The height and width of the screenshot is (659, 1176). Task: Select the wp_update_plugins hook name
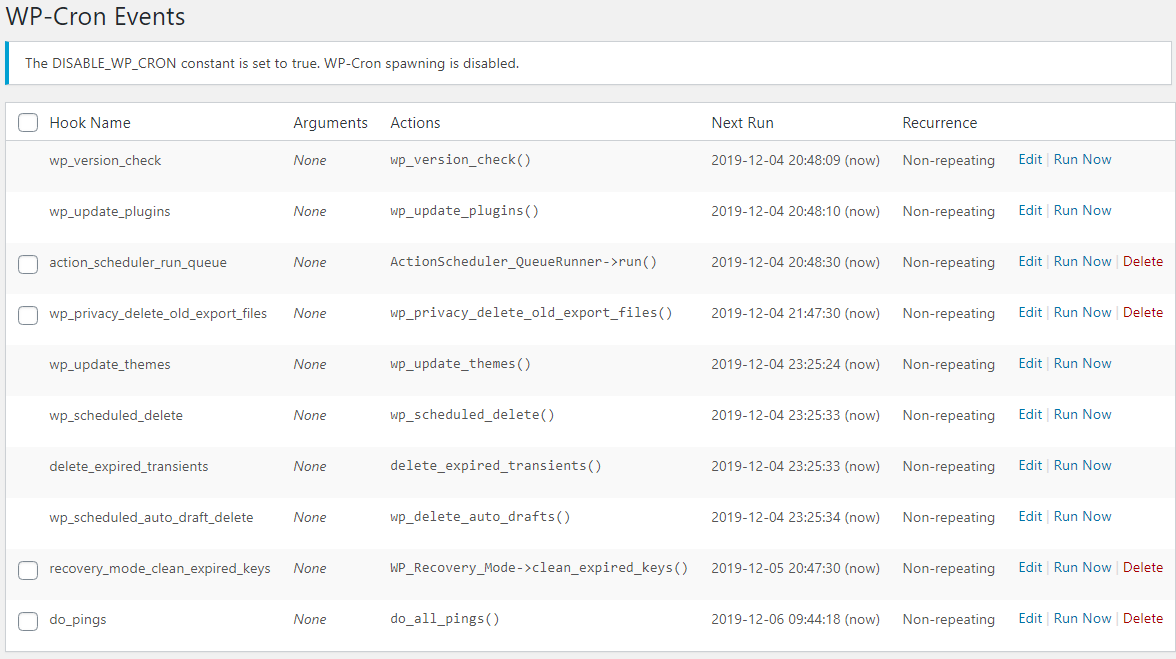point(110,211)
